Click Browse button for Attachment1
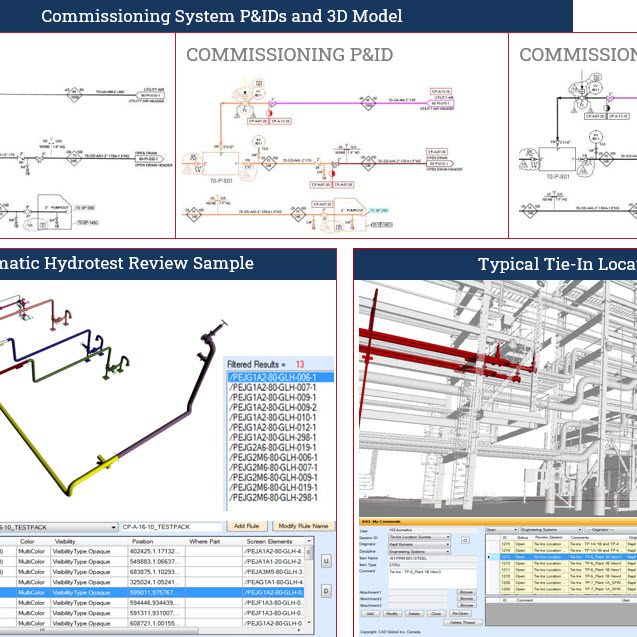 tap(467, 592)
